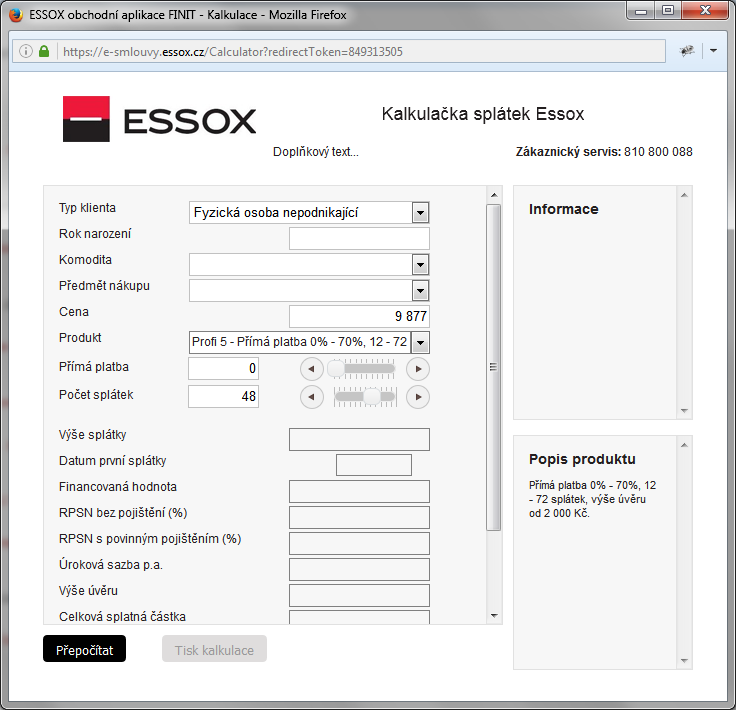Click the form scrollbar up arrow
This screenshot has width=736, height=710.
click(x=494, y=195)
